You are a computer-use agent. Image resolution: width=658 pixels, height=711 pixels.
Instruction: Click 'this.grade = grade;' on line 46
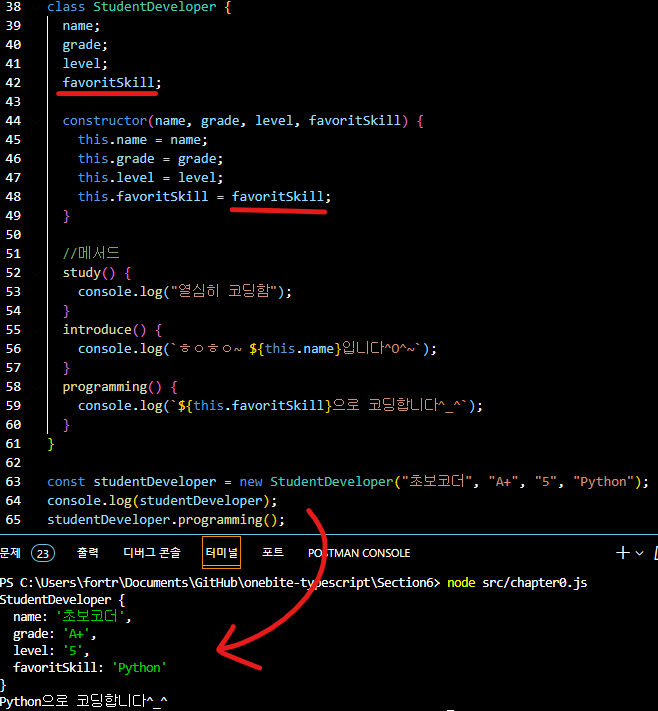pos(151,159)
